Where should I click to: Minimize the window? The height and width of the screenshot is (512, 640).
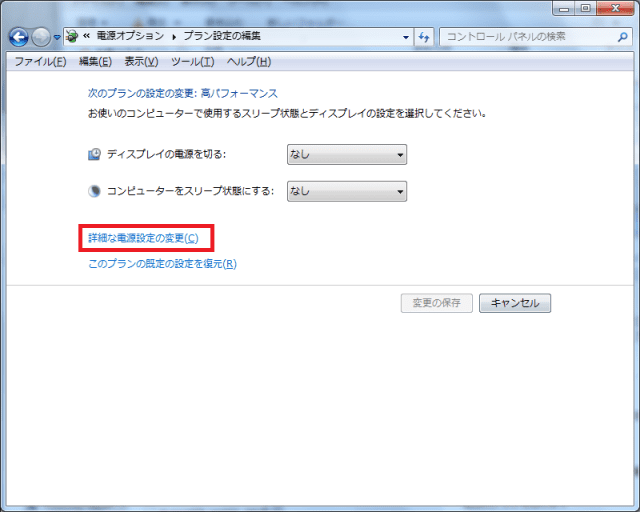pos(564,8)
